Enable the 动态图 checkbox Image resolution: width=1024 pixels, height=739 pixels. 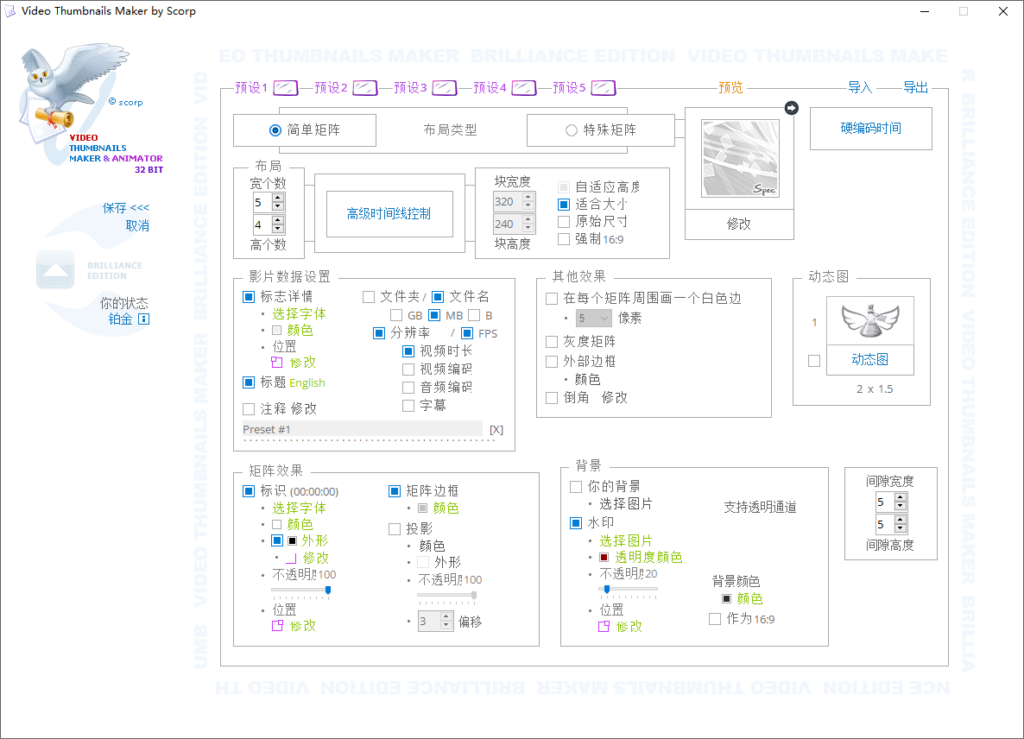pyautogui.click(x=814, y=361)
